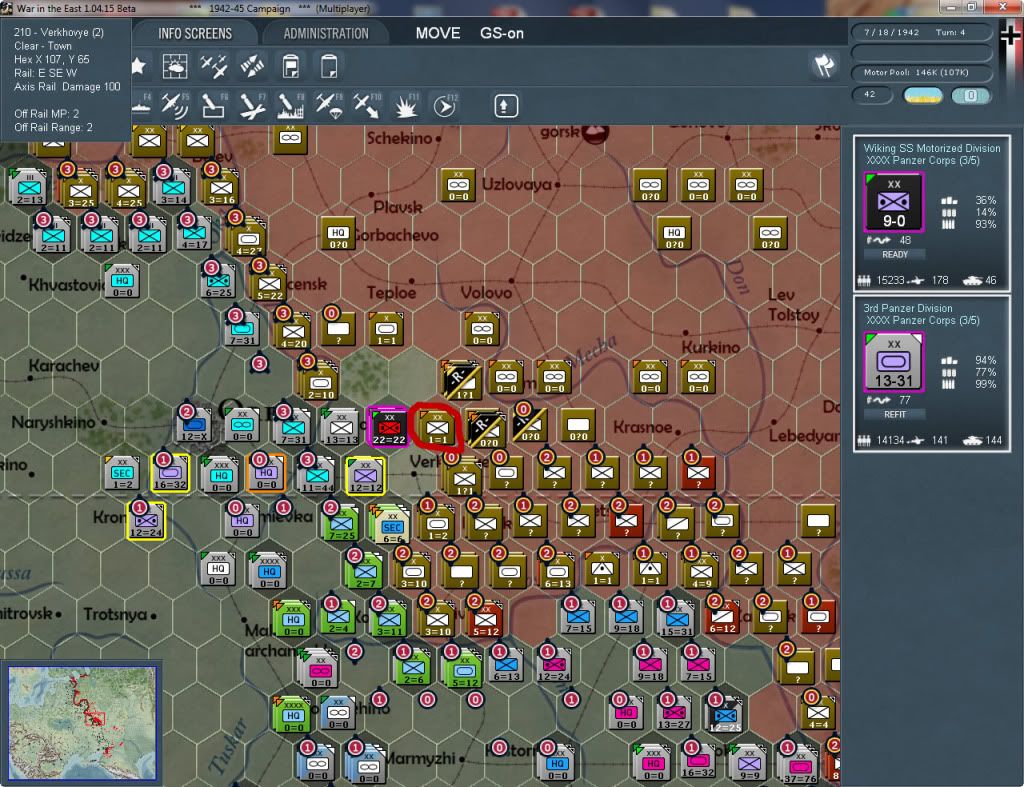Click the strategic minimap overview
This screenshot has height=787, width=1024.
[82, 723]
